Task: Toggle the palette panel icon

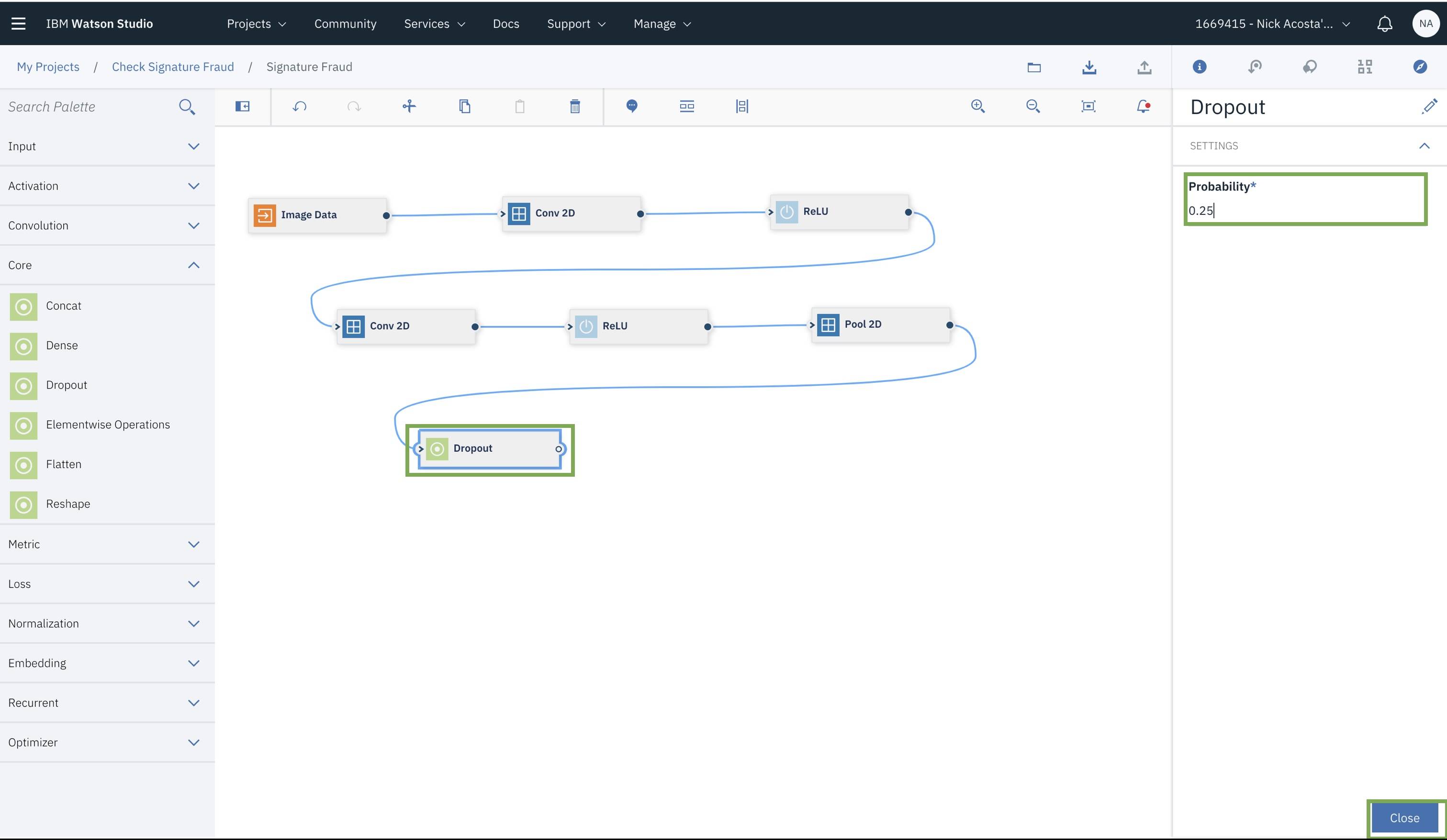Action: (242, 106)
